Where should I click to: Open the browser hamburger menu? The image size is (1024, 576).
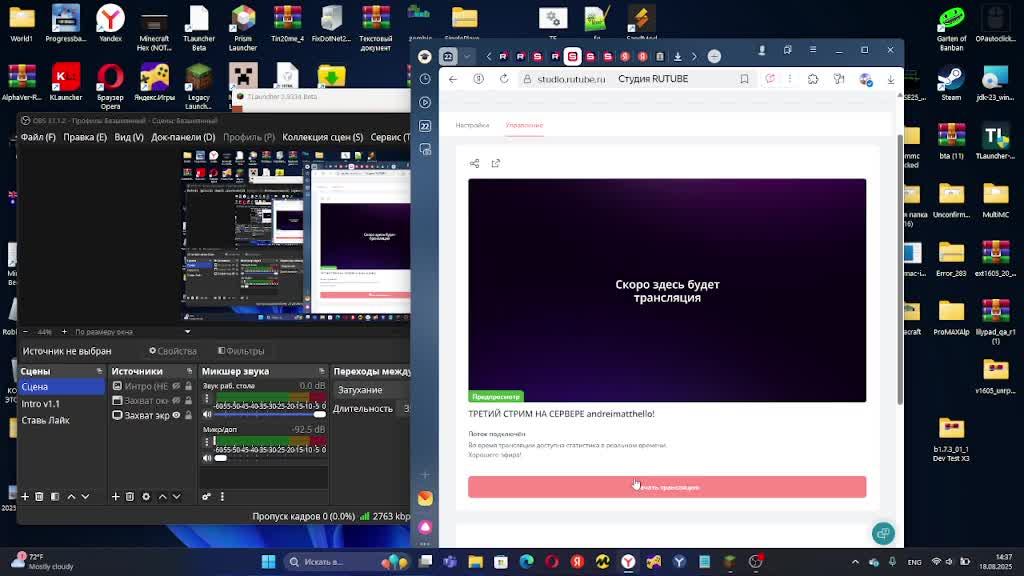(813, 50)
